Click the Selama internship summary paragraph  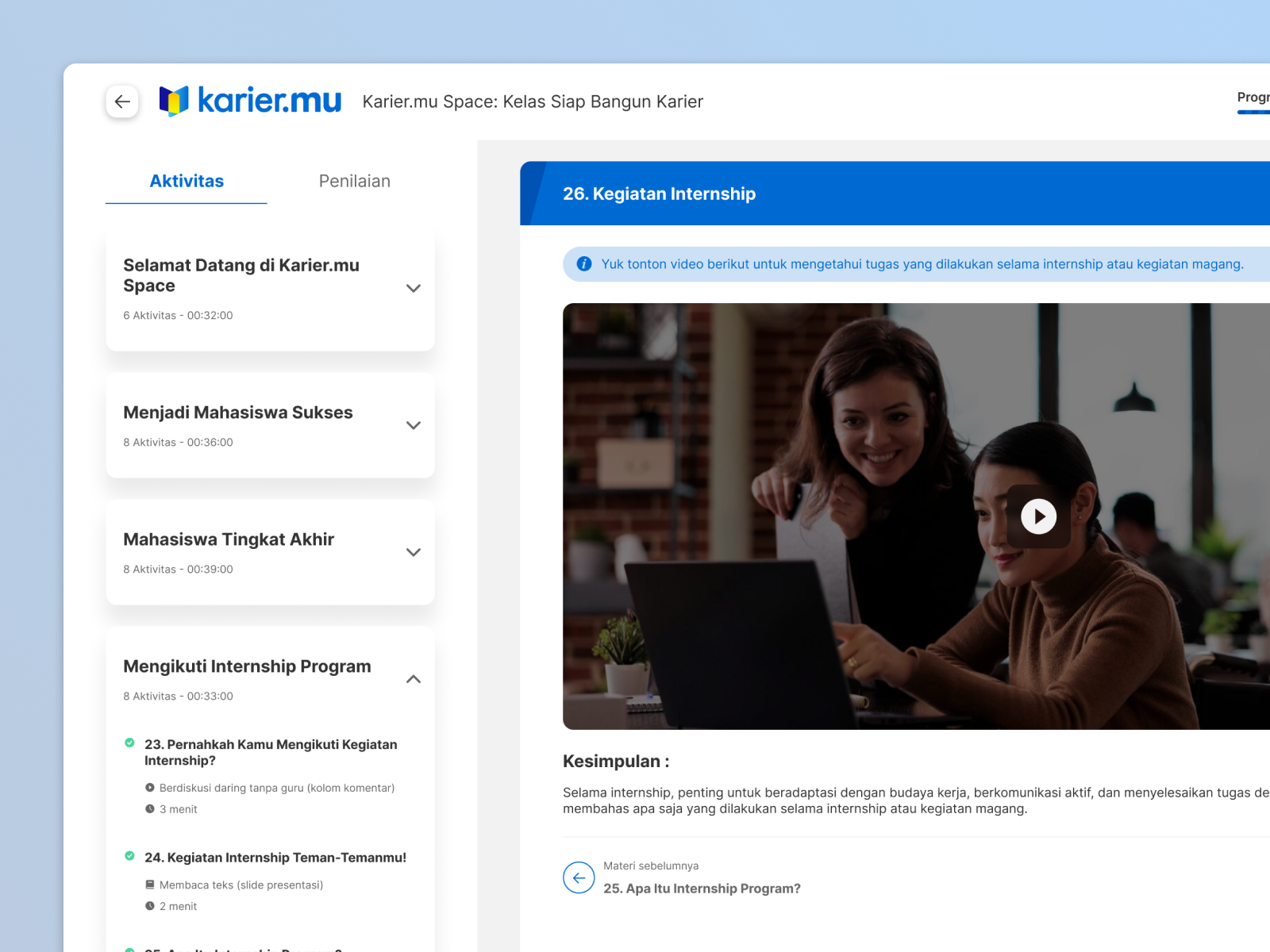pyautogui.click(x=916, y=800)
